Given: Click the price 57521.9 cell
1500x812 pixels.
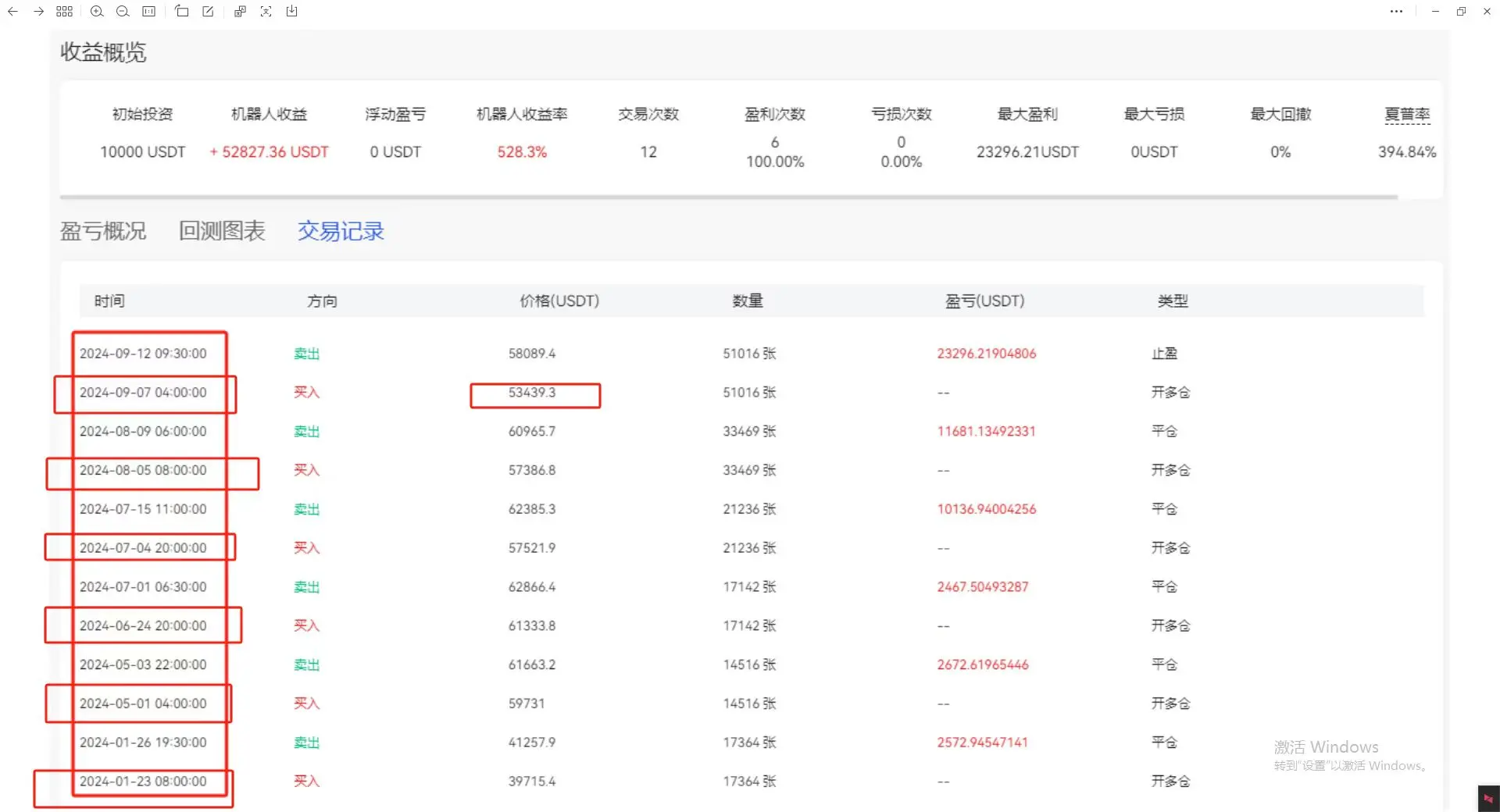Looking at the screenshot, I should pos(532,548).
